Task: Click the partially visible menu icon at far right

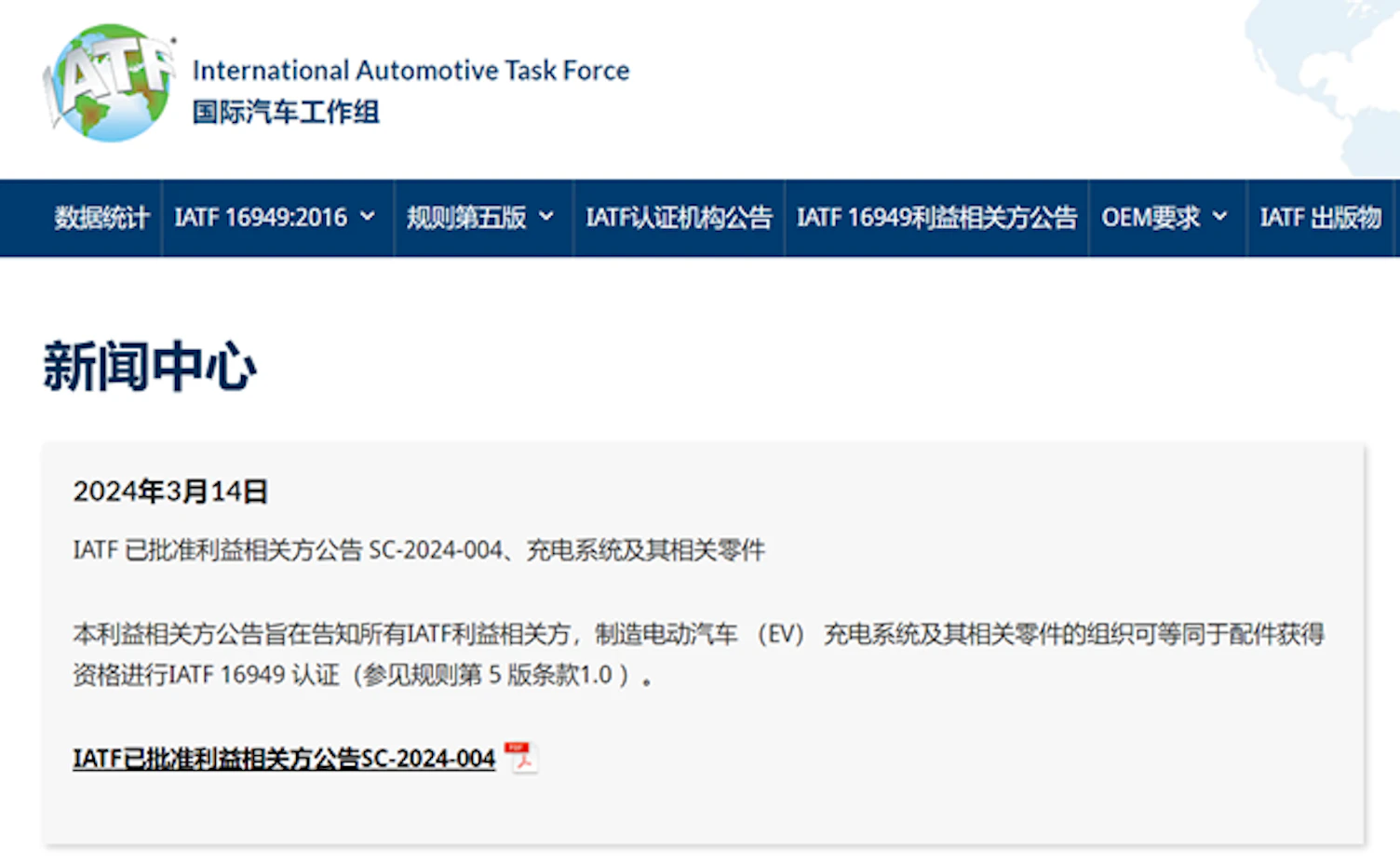Action: pyautogui.click(x=1393, y=217)
